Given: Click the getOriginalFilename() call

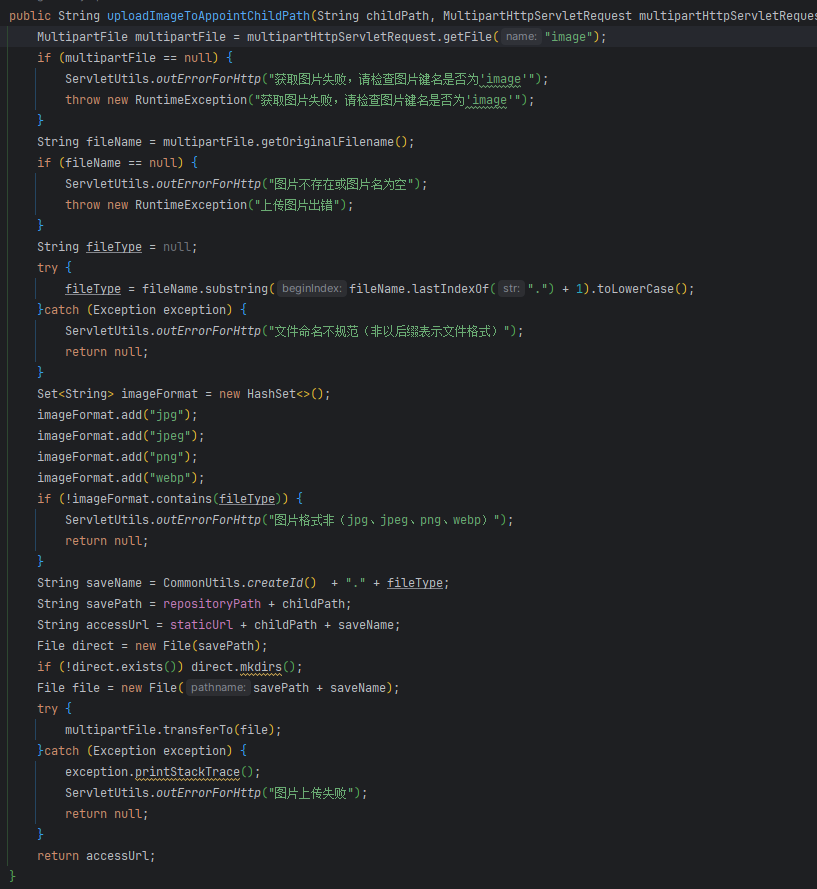Looking at the screenshot, I should pyautogui.click(x=334, y=142).
